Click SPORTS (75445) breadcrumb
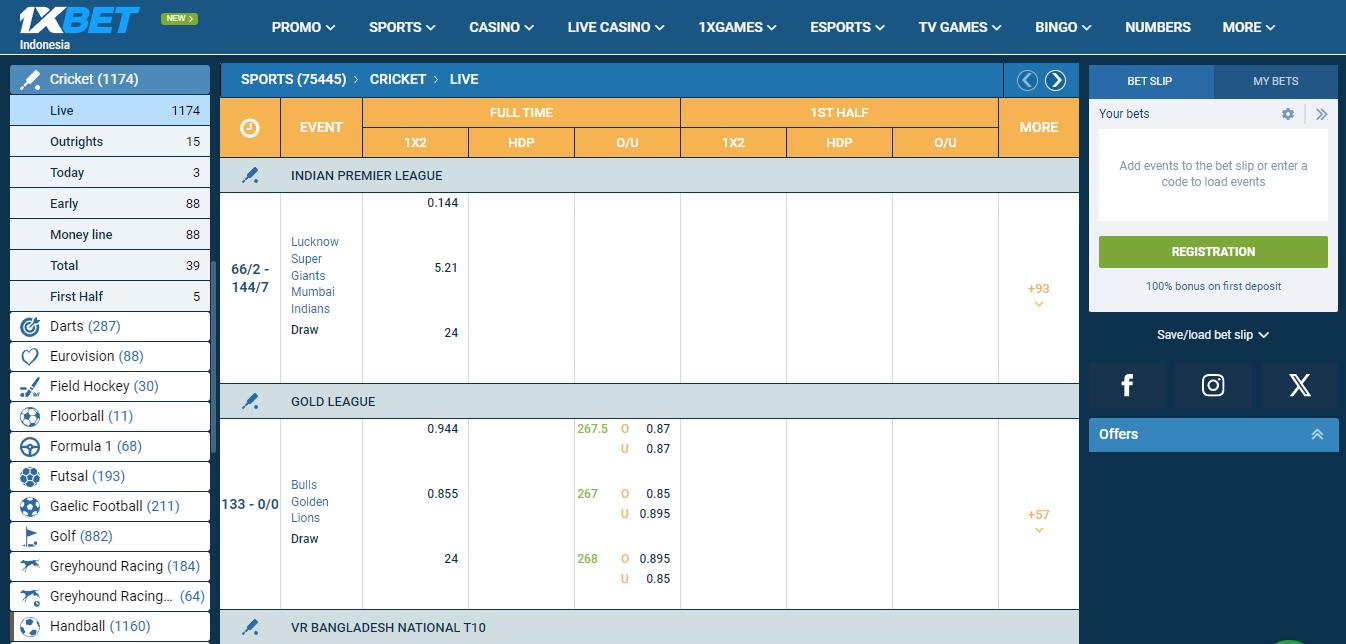Screen dimensions: 1346x644 (x=293, y=79)
